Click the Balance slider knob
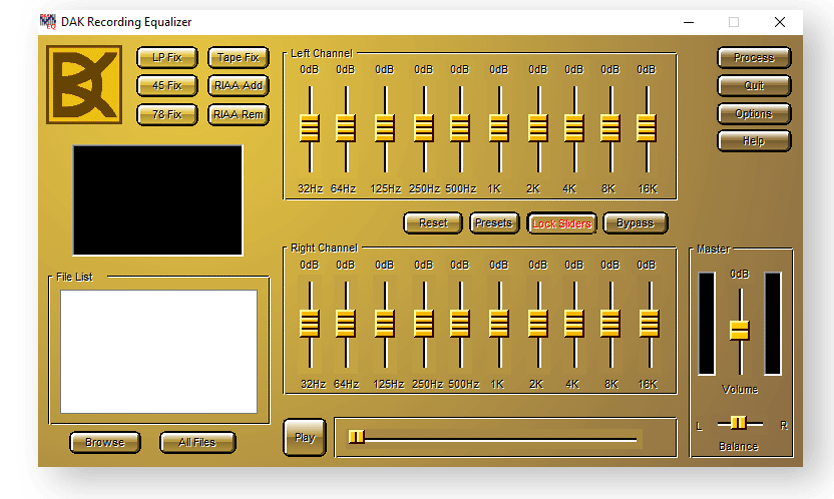 [x=738, y=423]
